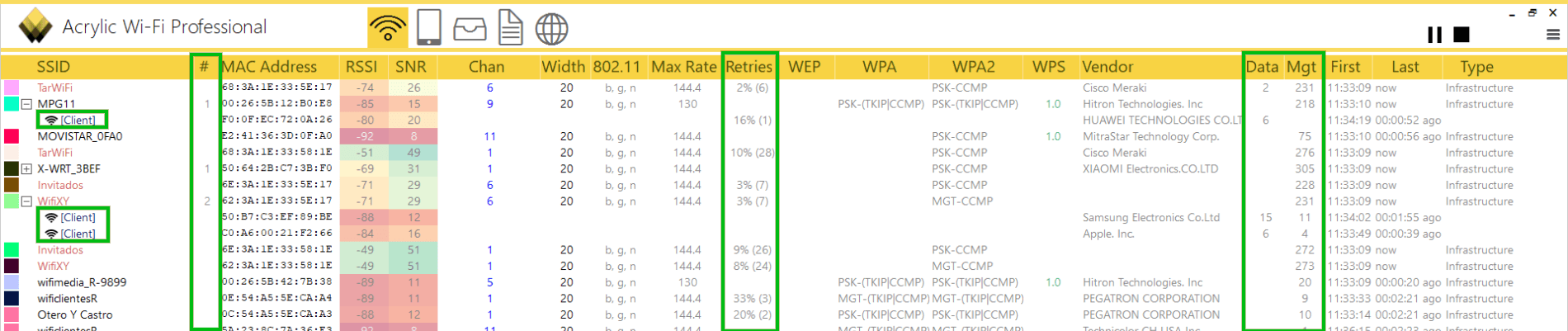Sort by Mgt column header
Viewport: 1568px width, 331px height.
[x=1301, y=67]
